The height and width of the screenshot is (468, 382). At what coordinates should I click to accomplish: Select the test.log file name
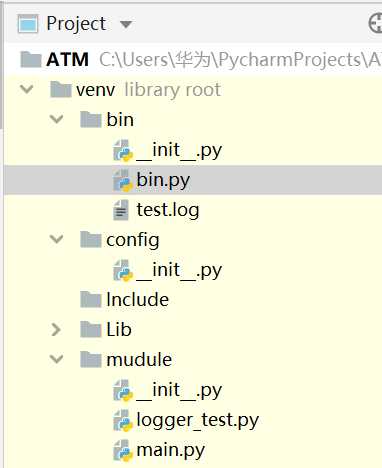click(168, 210)
